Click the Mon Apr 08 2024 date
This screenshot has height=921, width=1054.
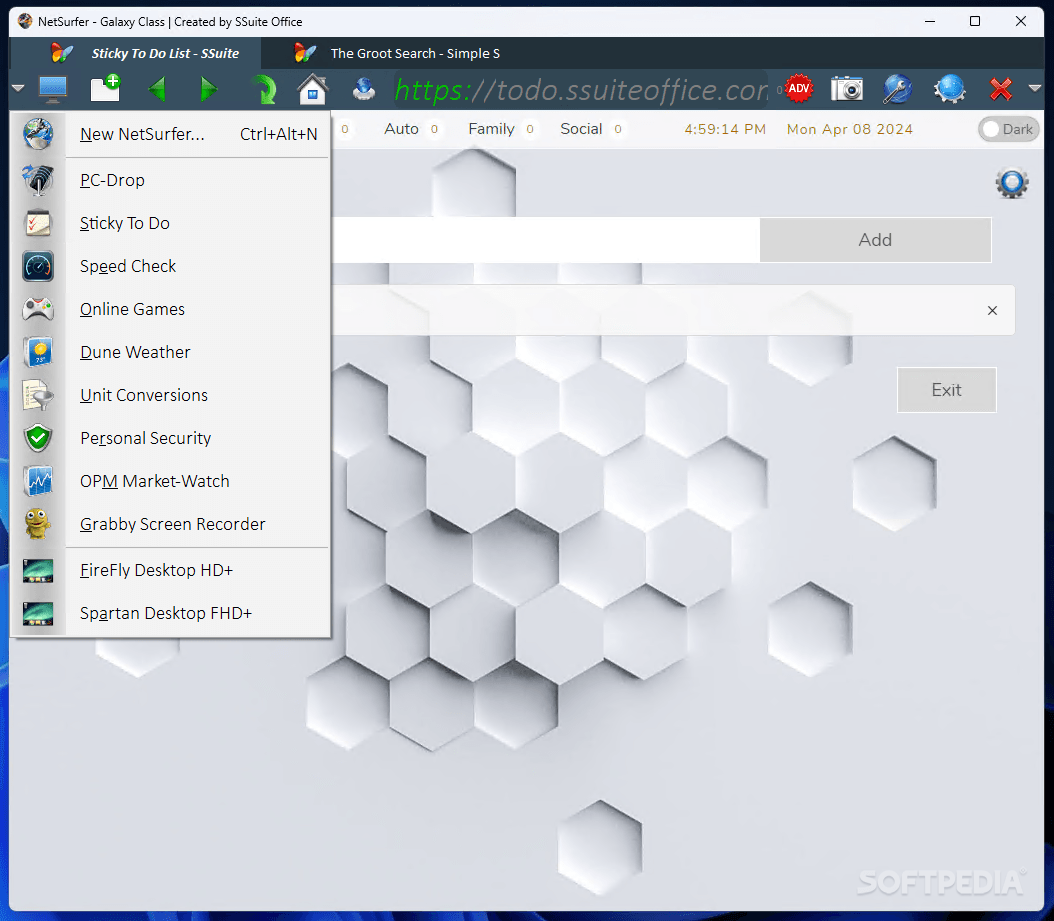point(850,129)
